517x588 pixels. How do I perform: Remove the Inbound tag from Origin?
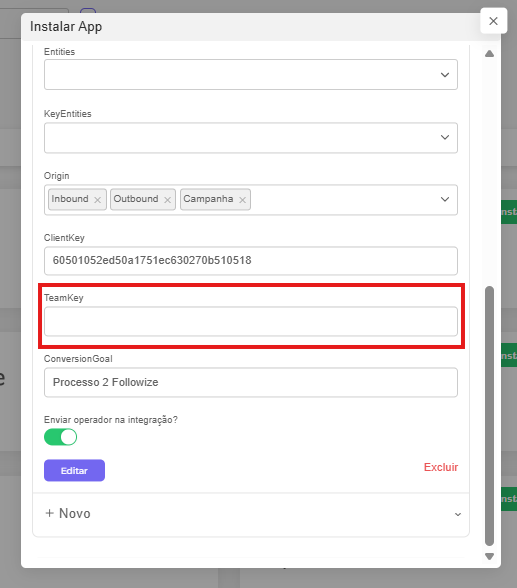point(97,200)
